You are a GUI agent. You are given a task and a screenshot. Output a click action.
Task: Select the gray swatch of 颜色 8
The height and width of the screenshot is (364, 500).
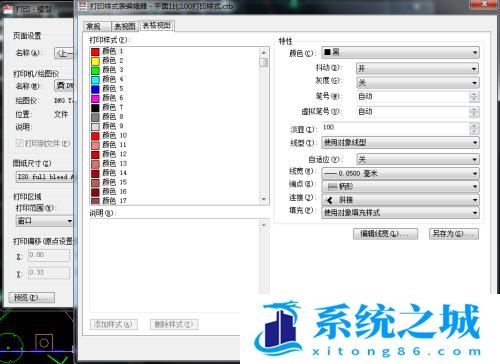click(95, 117)
